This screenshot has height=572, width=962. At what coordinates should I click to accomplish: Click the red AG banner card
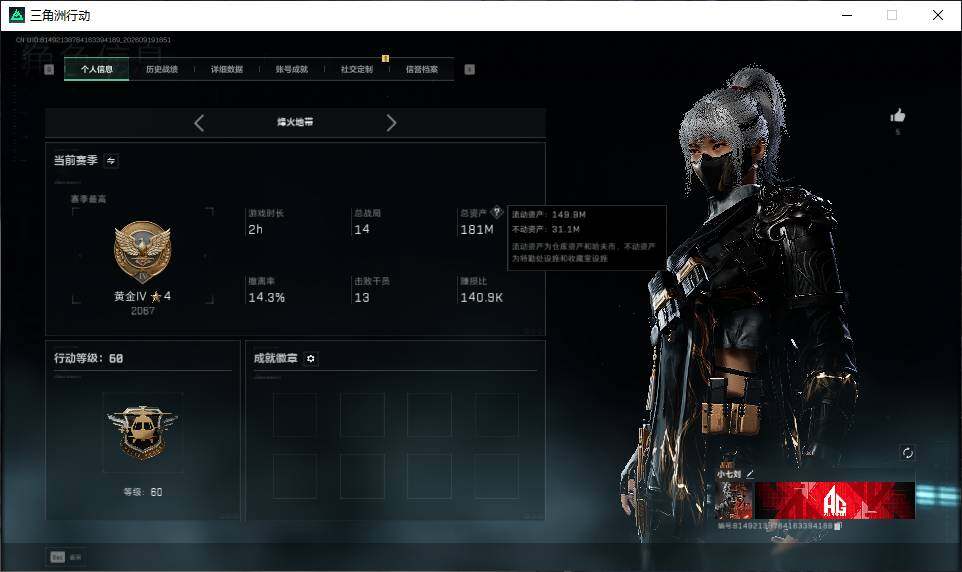tap(835, 500)
